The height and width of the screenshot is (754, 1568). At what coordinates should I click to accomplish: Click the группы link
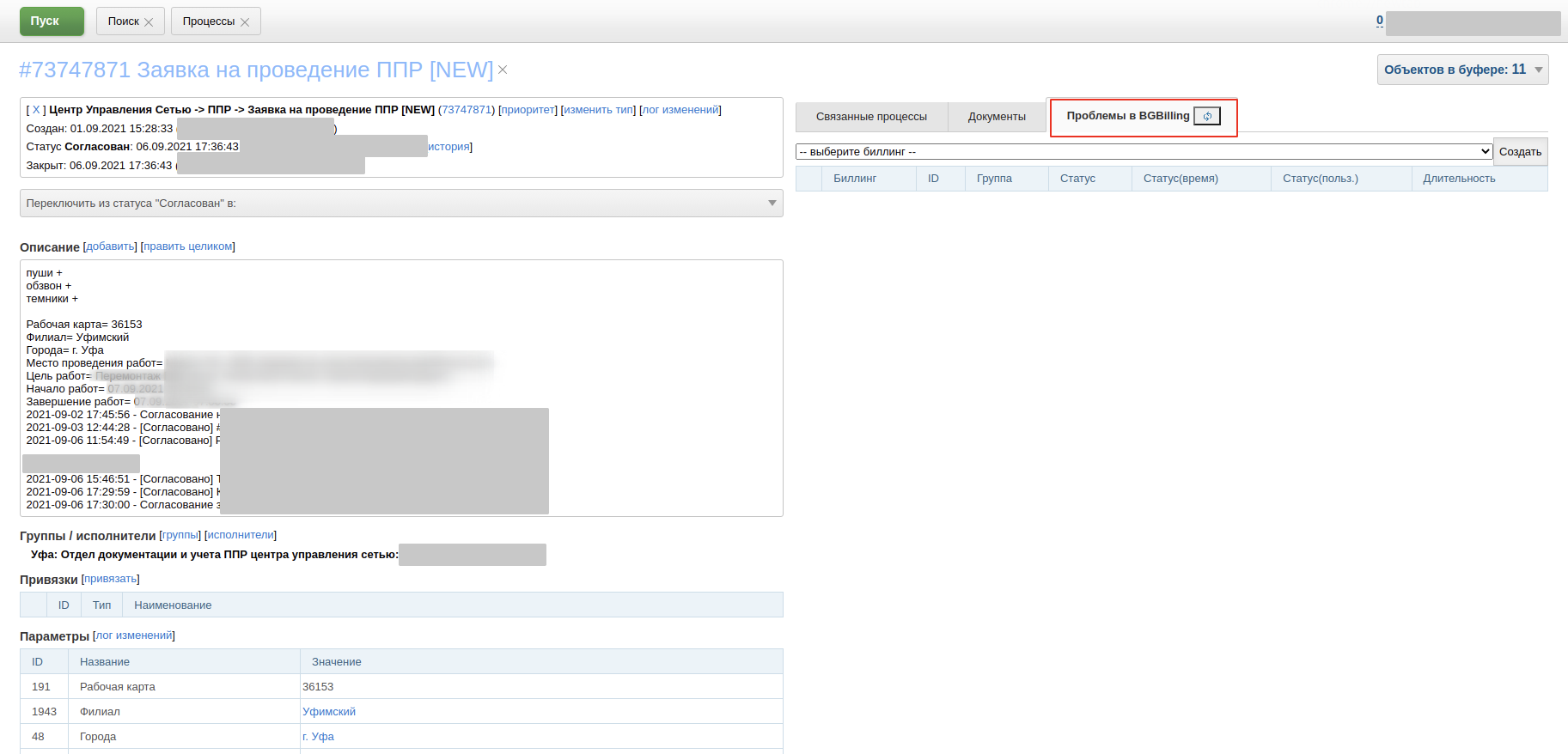tap(180, 535)
